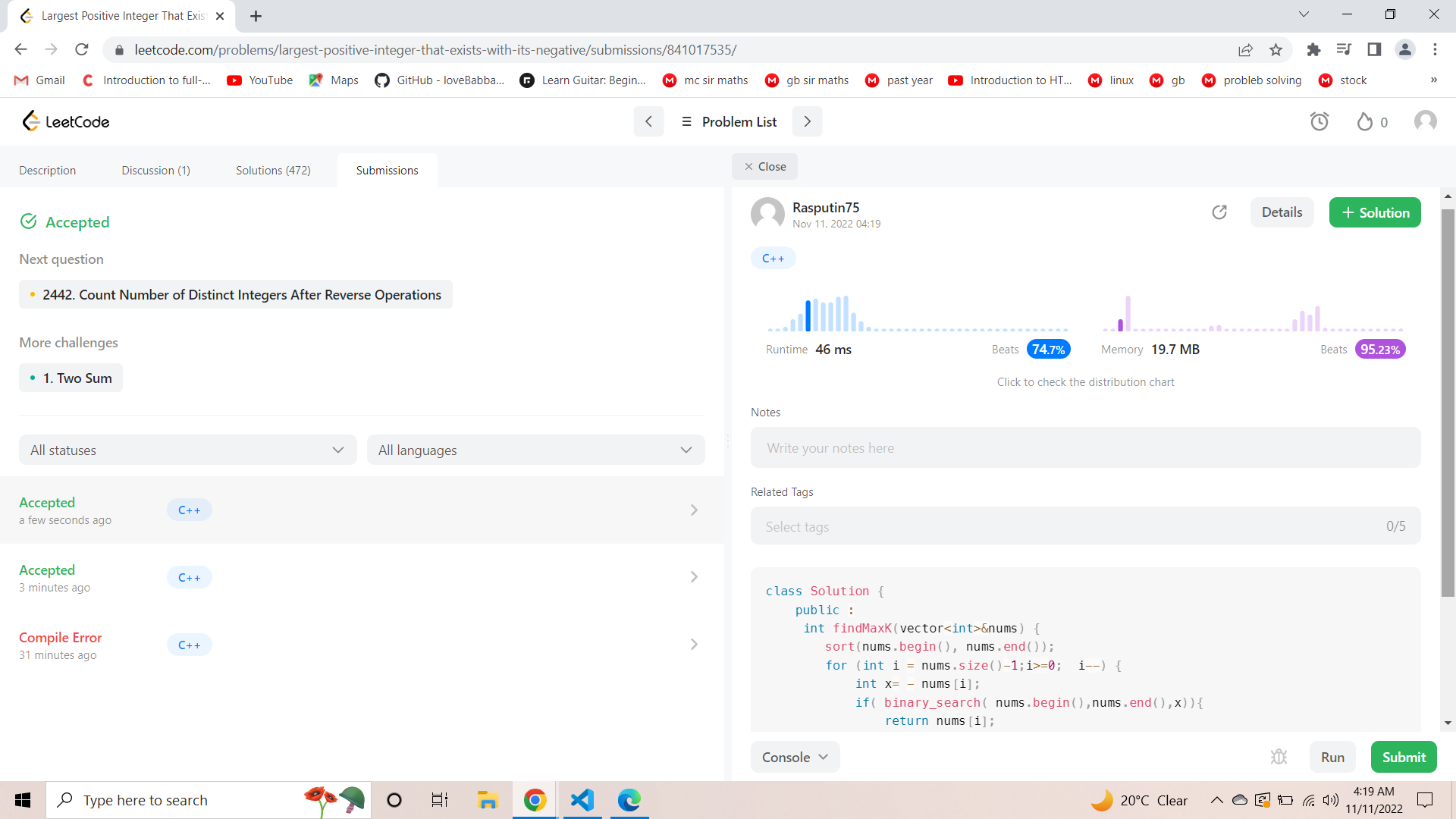Switch to the Solutions tab

tap(273, 170)
